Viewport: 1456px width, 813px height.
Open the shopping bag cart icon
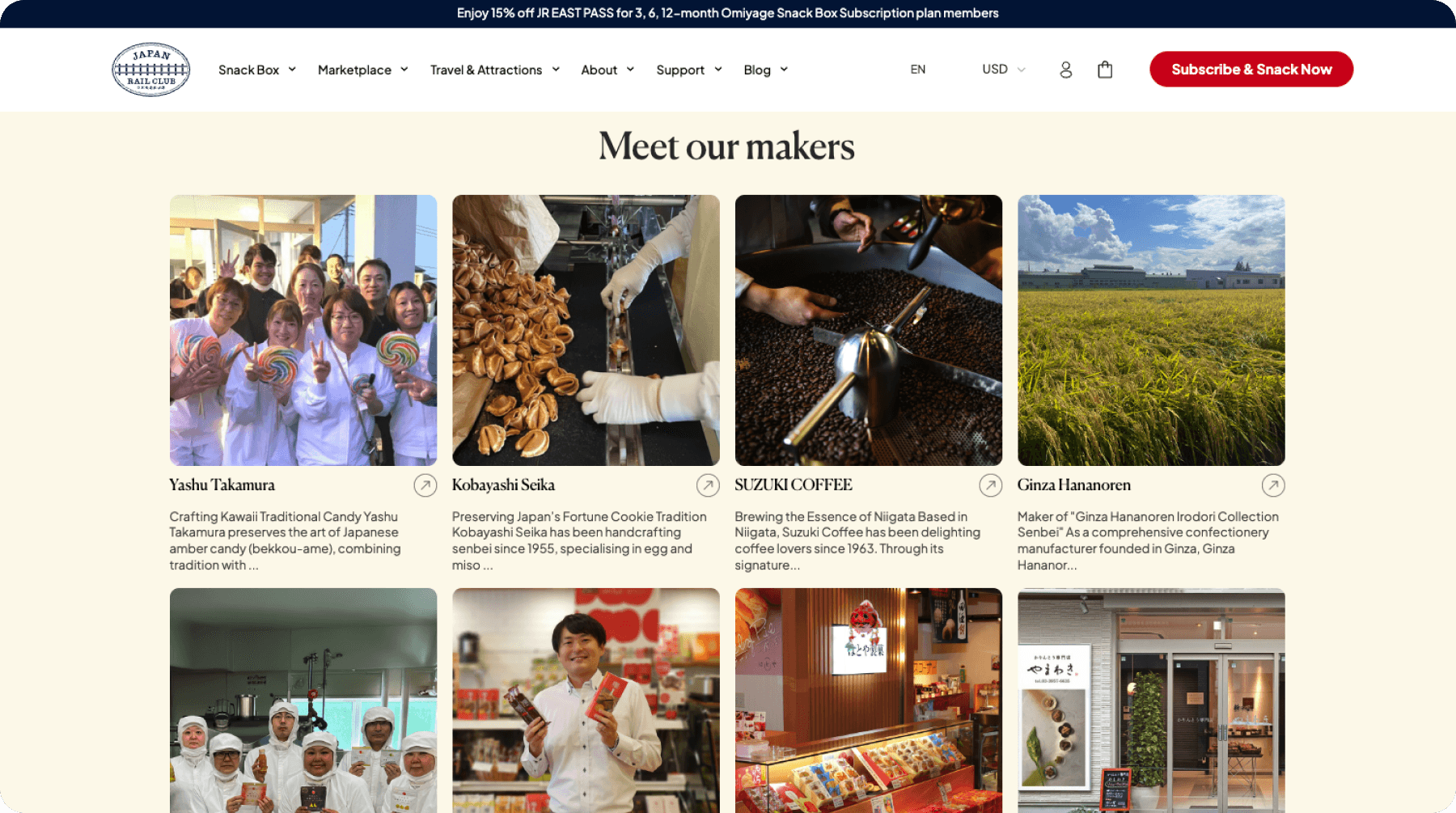[1105, 70]
